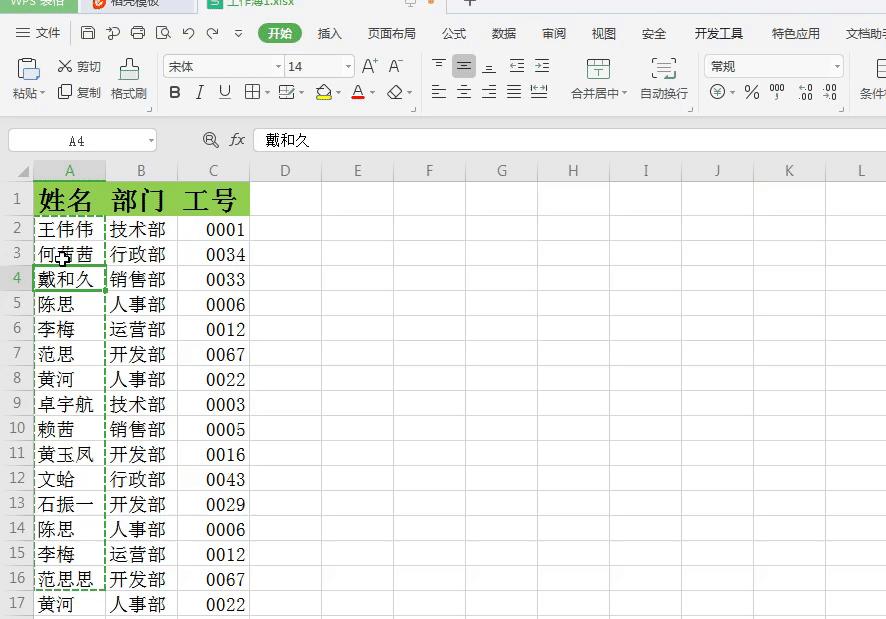Click the eraser clear-format icon

(x=395, y=92)
